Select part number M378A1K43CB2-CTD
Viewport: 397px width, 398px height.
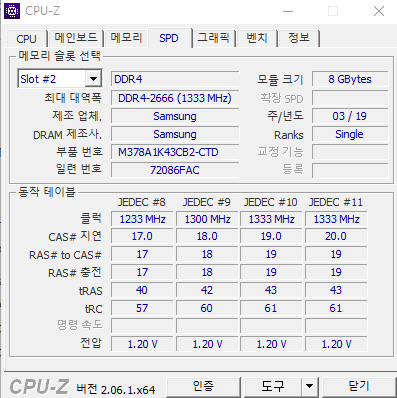coord(175,152)
